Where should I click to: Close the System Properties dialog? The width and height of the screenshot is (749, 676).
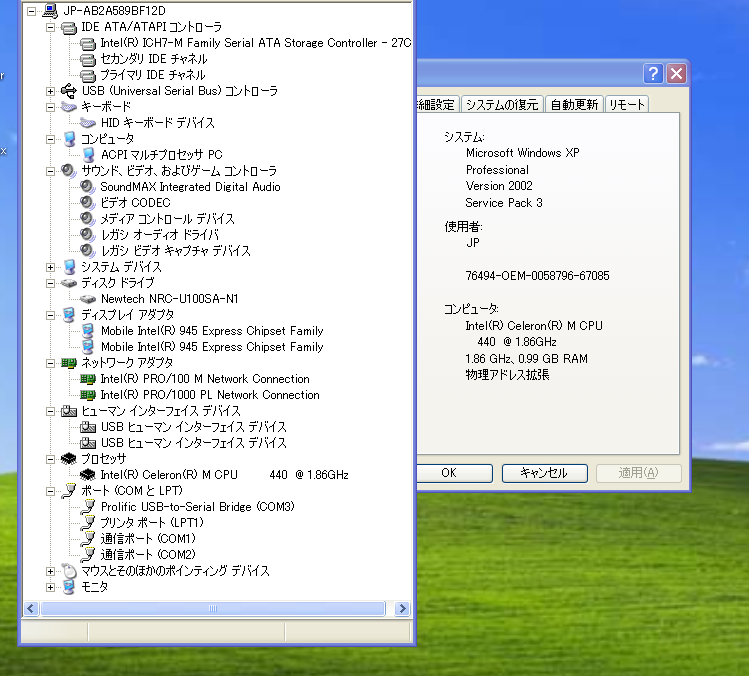pos(676,74)
